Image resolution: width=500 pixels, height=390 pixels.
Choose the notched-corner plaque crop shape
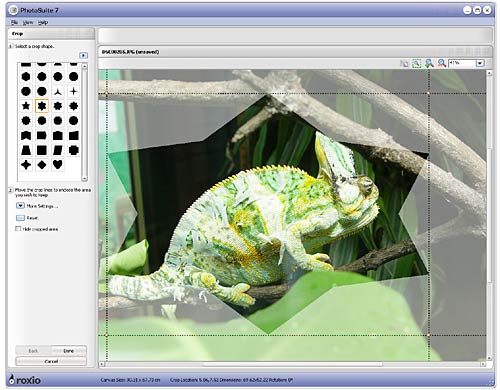[x=73, y=150]
